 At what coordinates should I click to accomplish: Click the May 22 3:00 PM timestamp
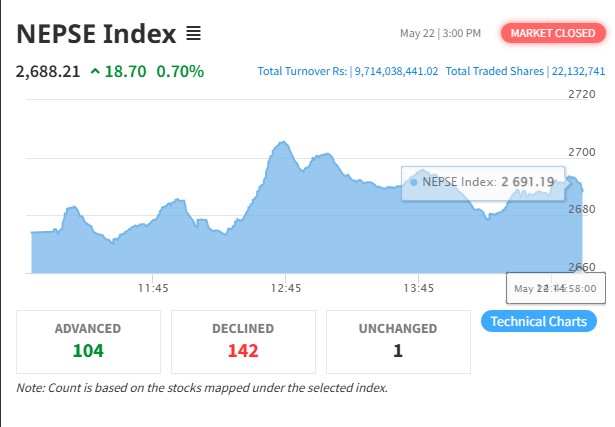440,34
